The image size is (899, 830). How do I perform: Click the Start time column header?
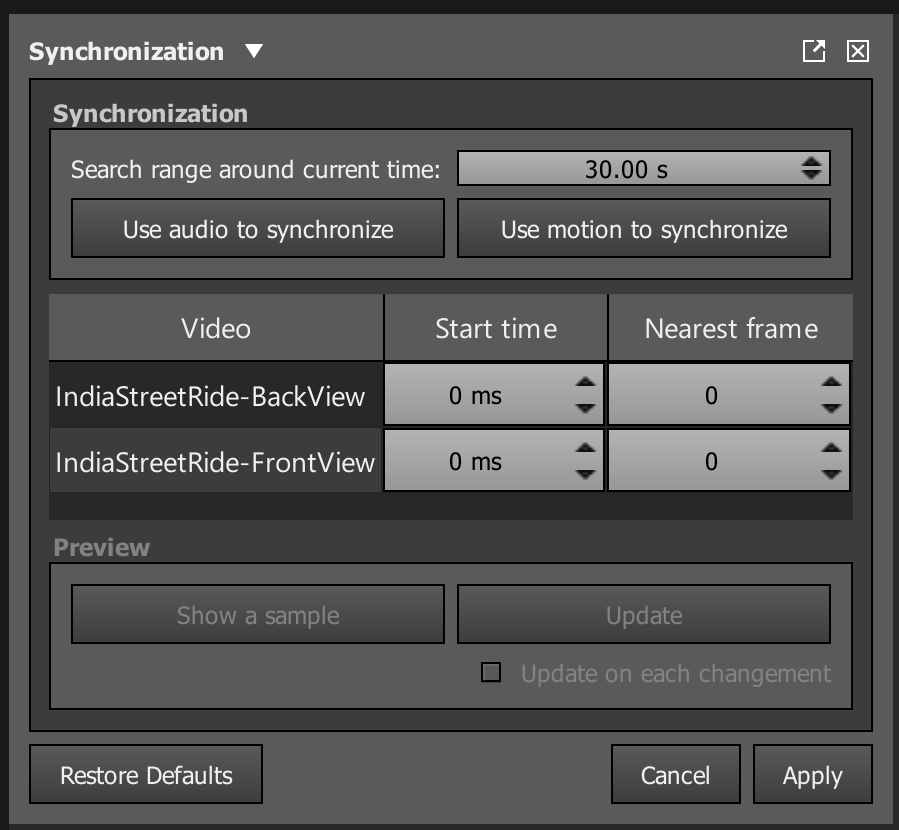click(x=495, y=328)
